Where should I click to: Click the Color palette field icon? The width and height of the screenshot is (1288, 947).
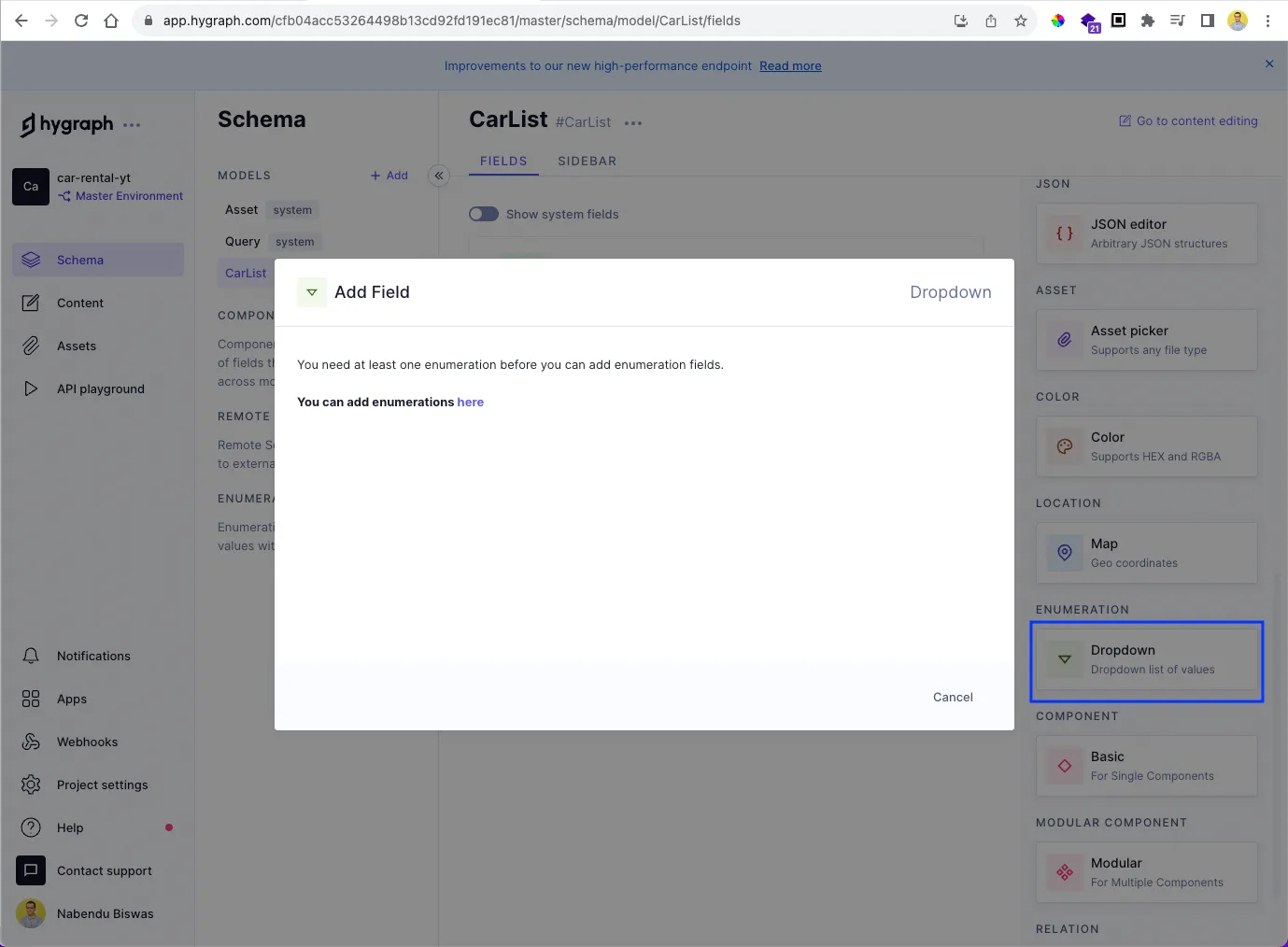1065,446
